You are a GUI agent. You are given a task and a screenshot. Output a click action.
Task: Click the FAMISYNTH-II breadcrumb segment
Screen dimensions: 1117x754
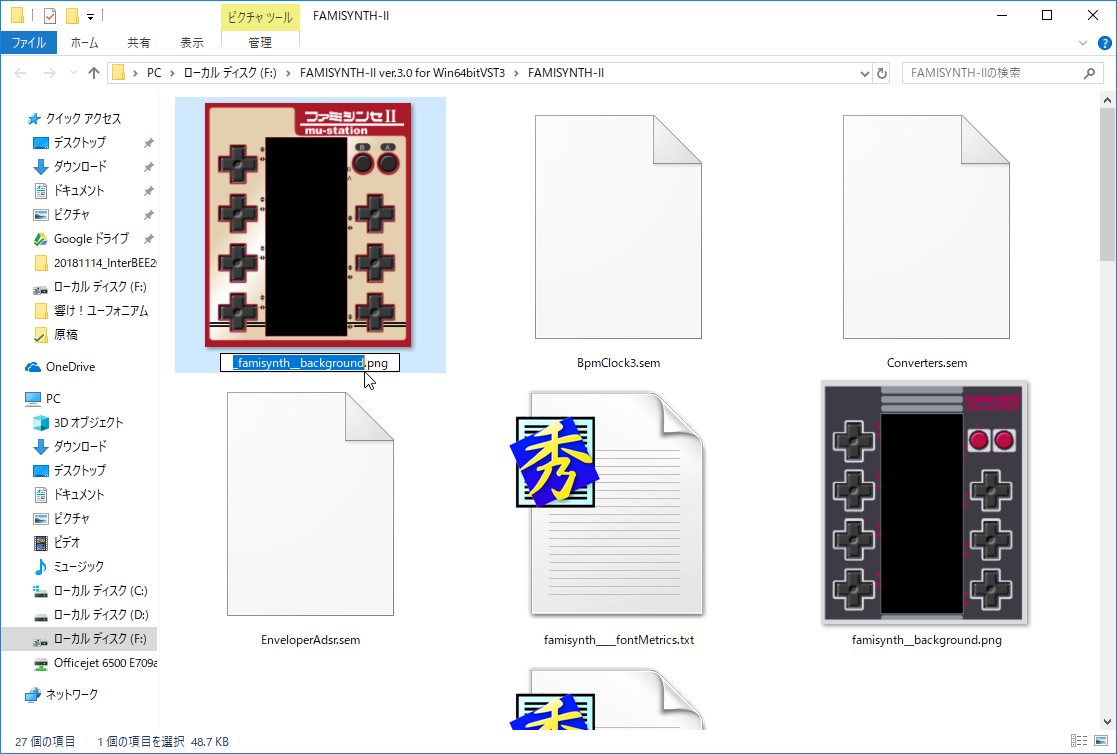pos(566,73)
